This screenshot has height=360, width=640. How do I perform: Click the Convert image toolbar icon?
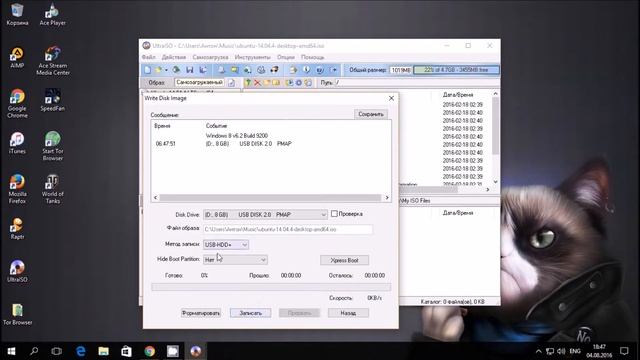click(x=247, y=70)
